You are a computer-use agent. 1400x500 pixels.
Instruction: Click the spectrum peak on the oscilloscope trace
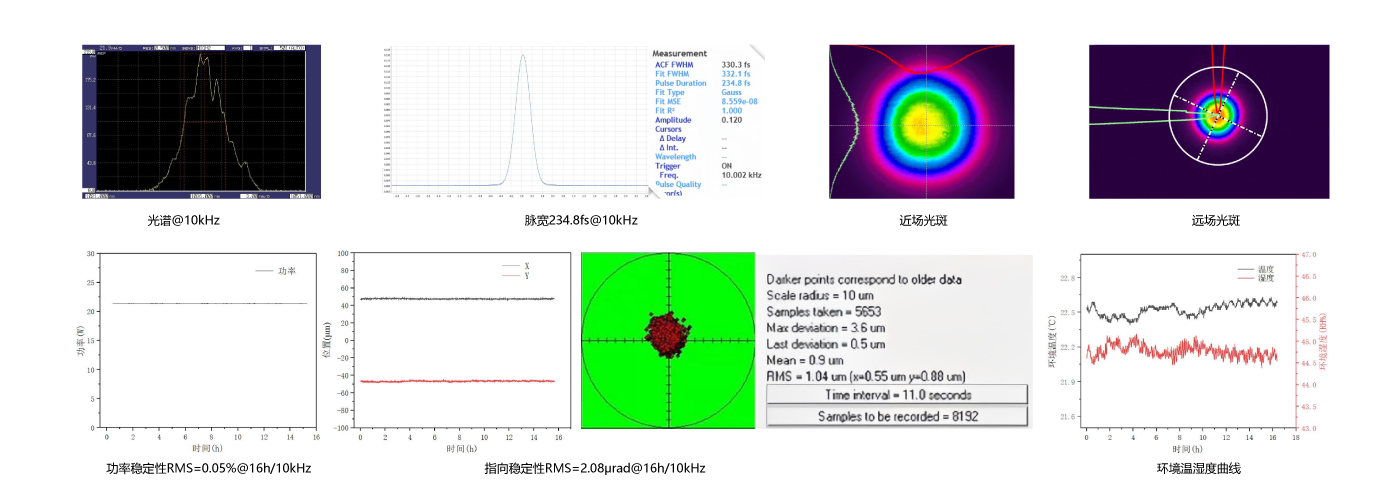click(203, 58)
